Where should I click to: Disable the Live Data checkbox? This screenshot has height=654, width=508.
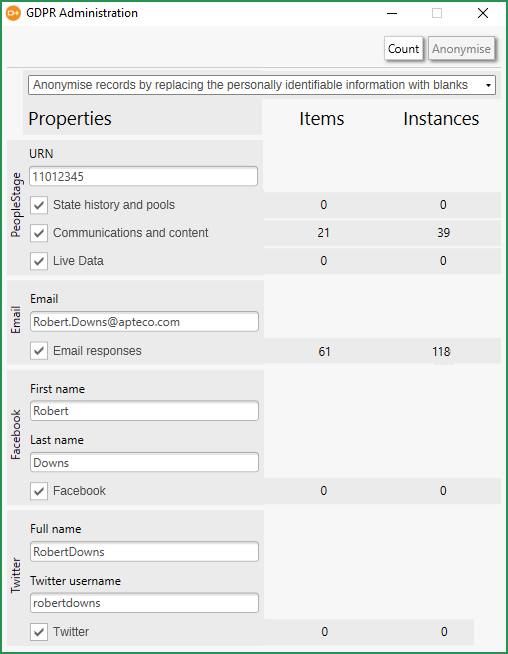(39, 261)
